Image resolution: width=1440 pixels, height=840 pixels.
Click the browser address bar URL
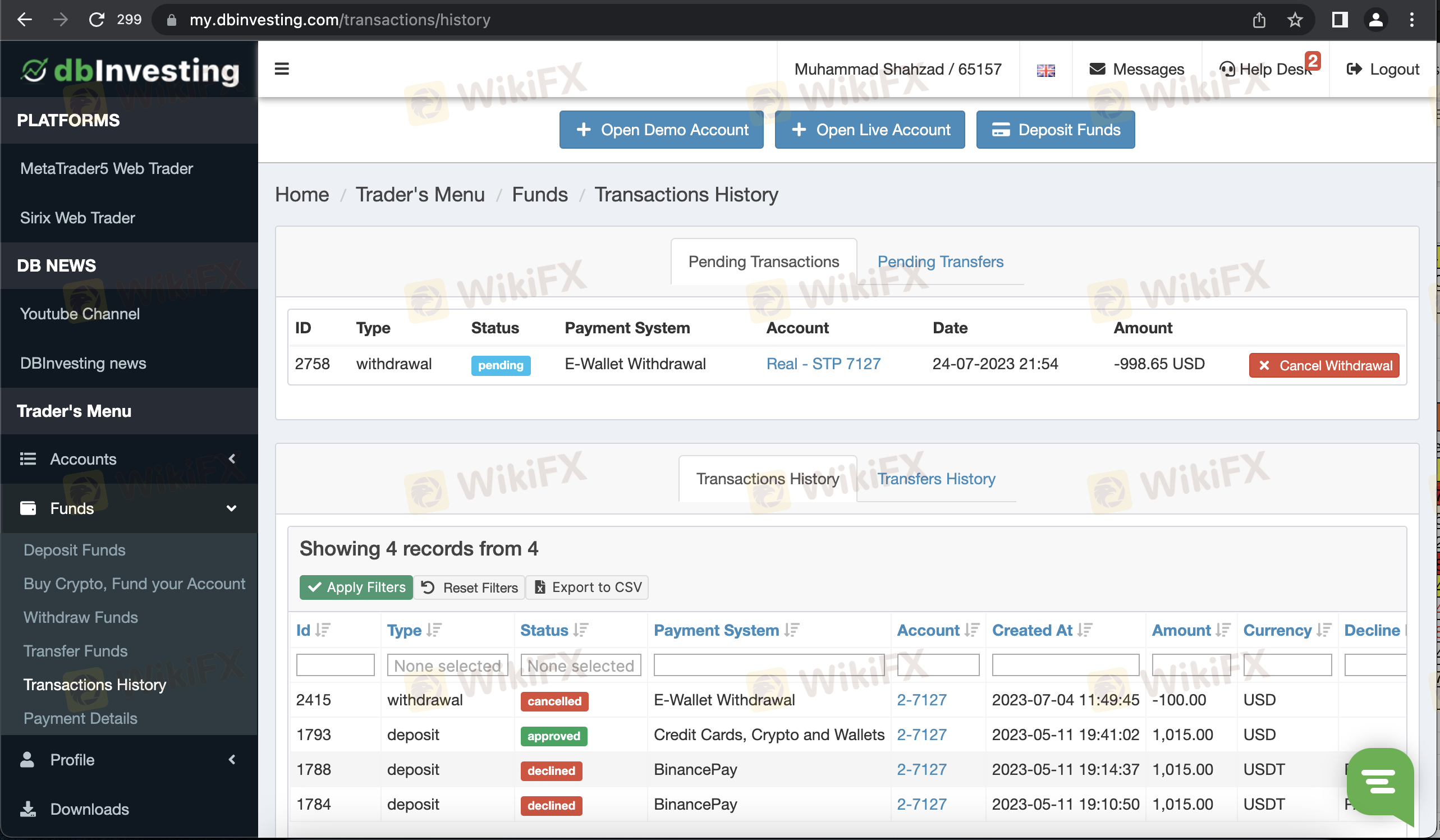(x=340, y=20)
